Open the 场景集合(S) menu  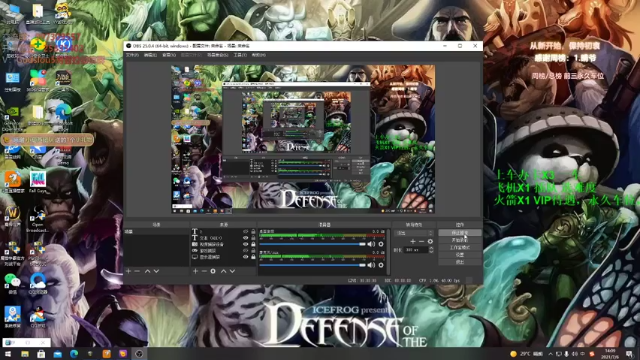pyautogui.click(x=217, y=55)
